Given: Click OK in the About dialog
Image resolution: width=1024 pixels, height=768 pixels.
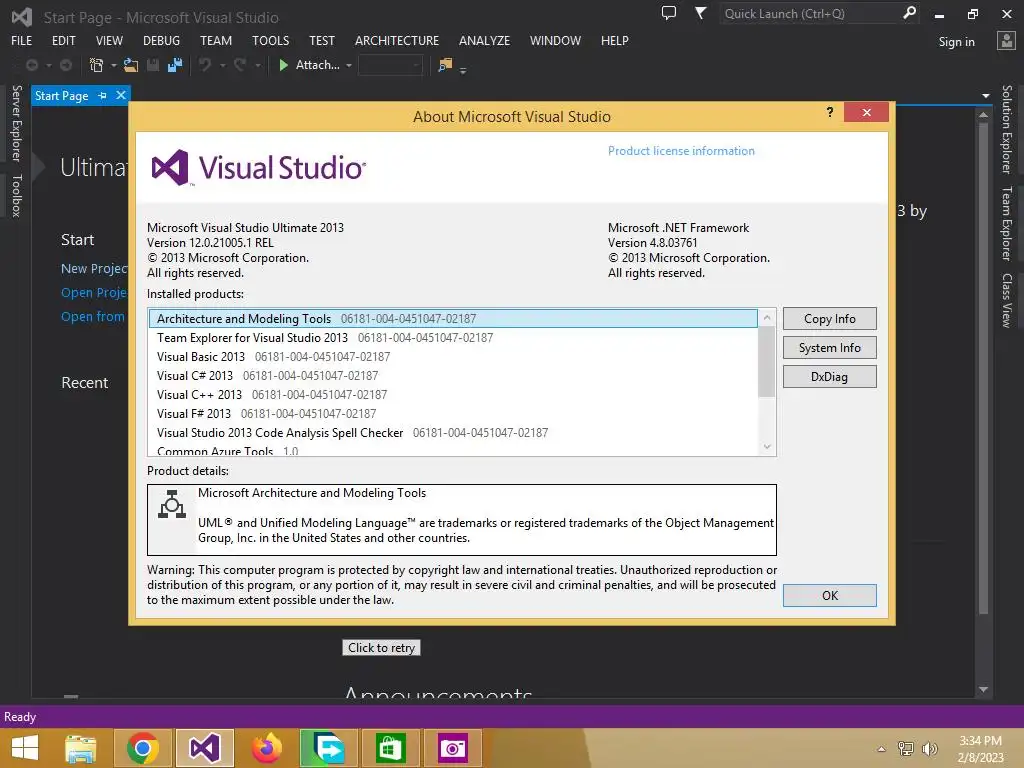Looking at the screenshot, I should tap(829, 596).
